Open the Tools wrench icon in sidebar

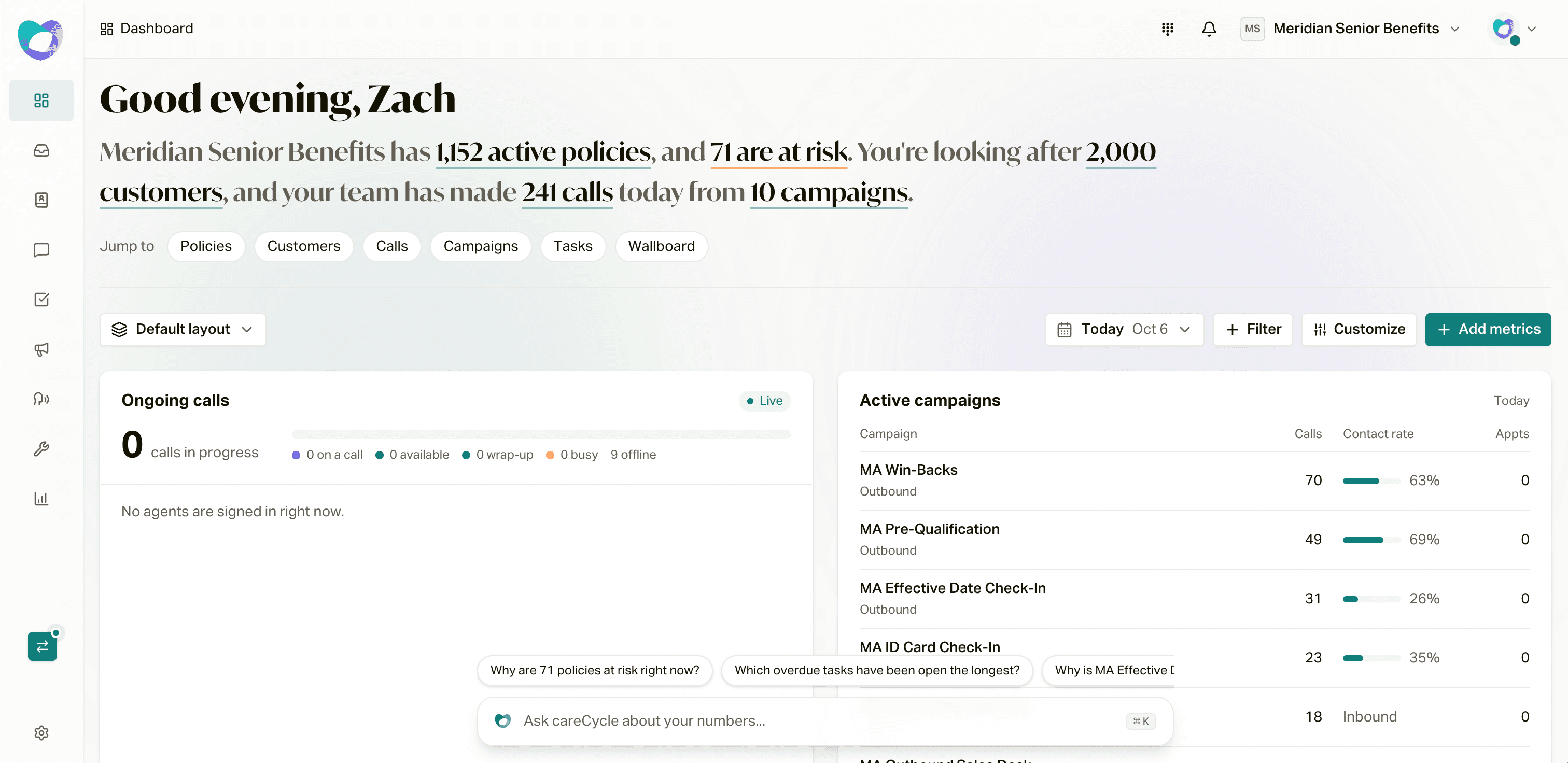click(x=41, y=449)
